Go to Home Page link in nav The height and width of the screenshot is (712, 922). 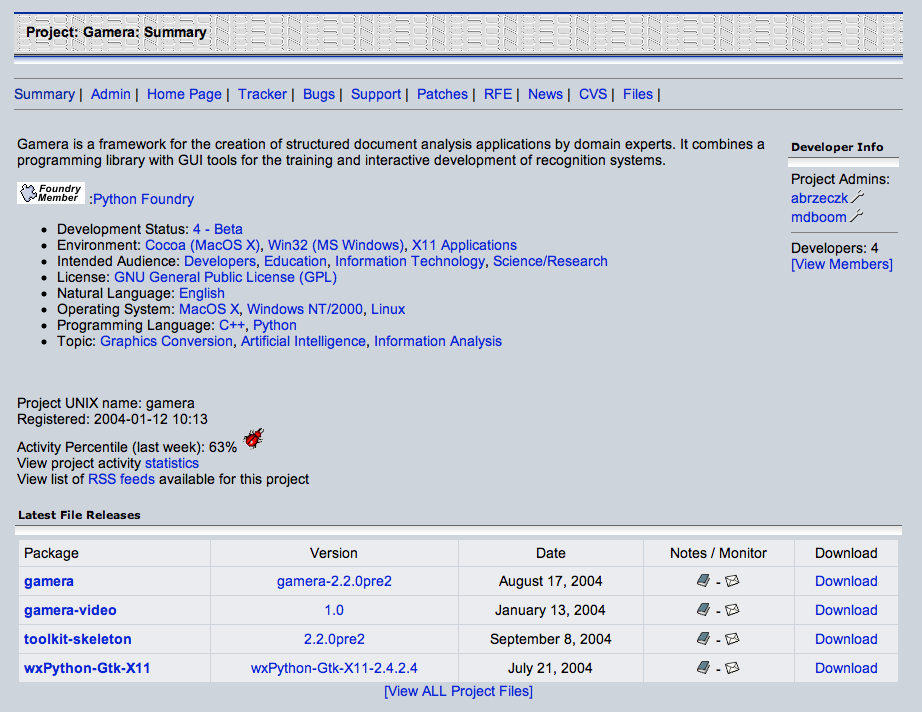click(x=184, y=94)
